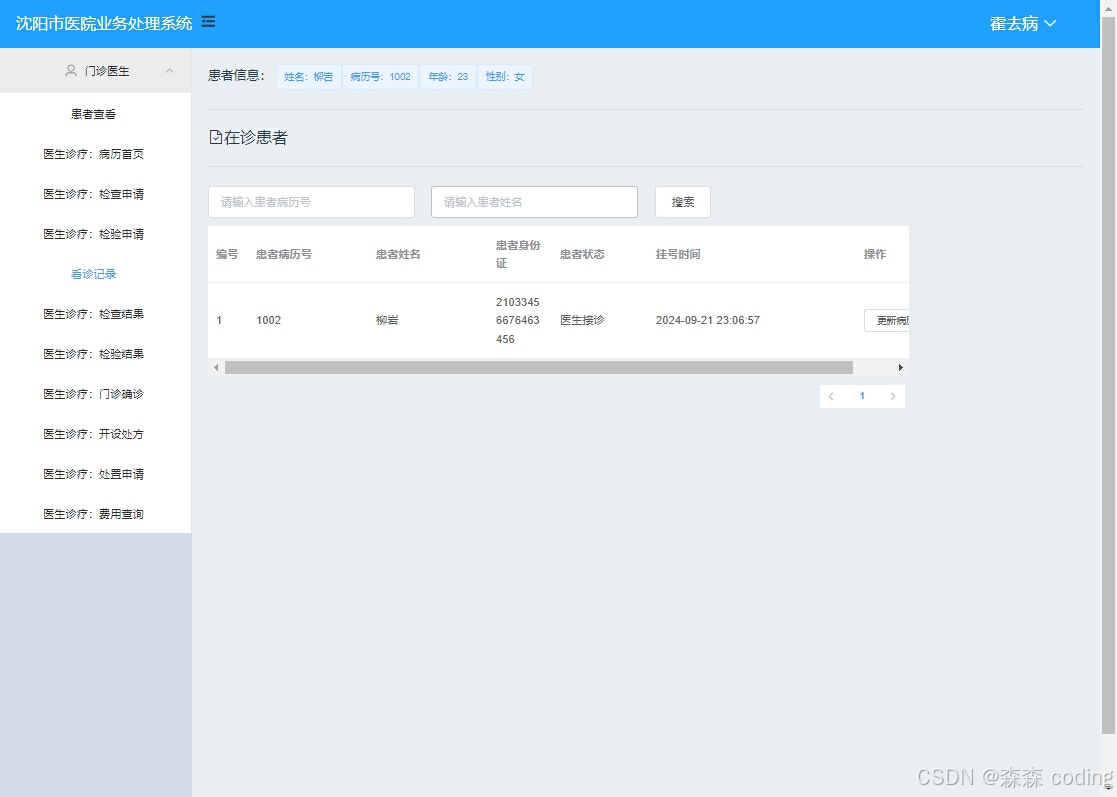1117x797 pixels.
Task: Open 医生诊疗：门诊确诊
Action: tap(93, 393)
